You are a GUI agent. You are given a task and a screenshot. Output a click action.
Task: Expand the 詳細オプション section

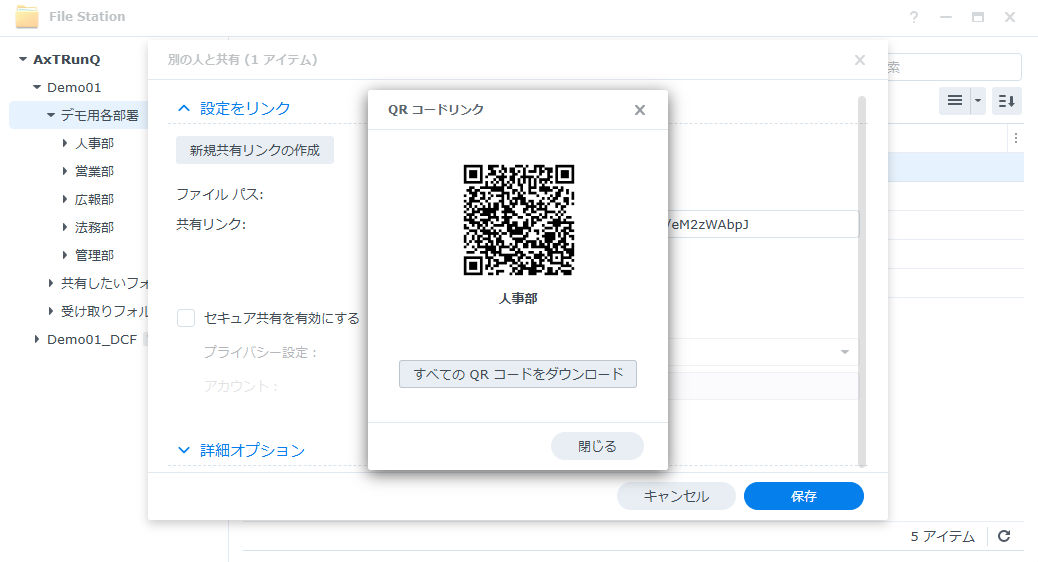click(x=184, y=450)
